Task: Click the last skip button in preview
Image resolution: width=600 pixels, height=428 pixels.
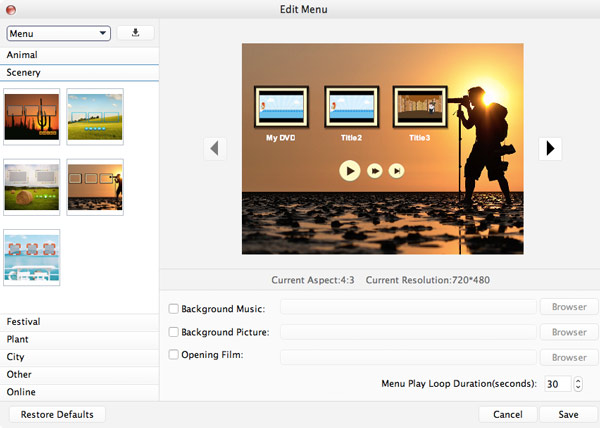Action: [396, 171]
